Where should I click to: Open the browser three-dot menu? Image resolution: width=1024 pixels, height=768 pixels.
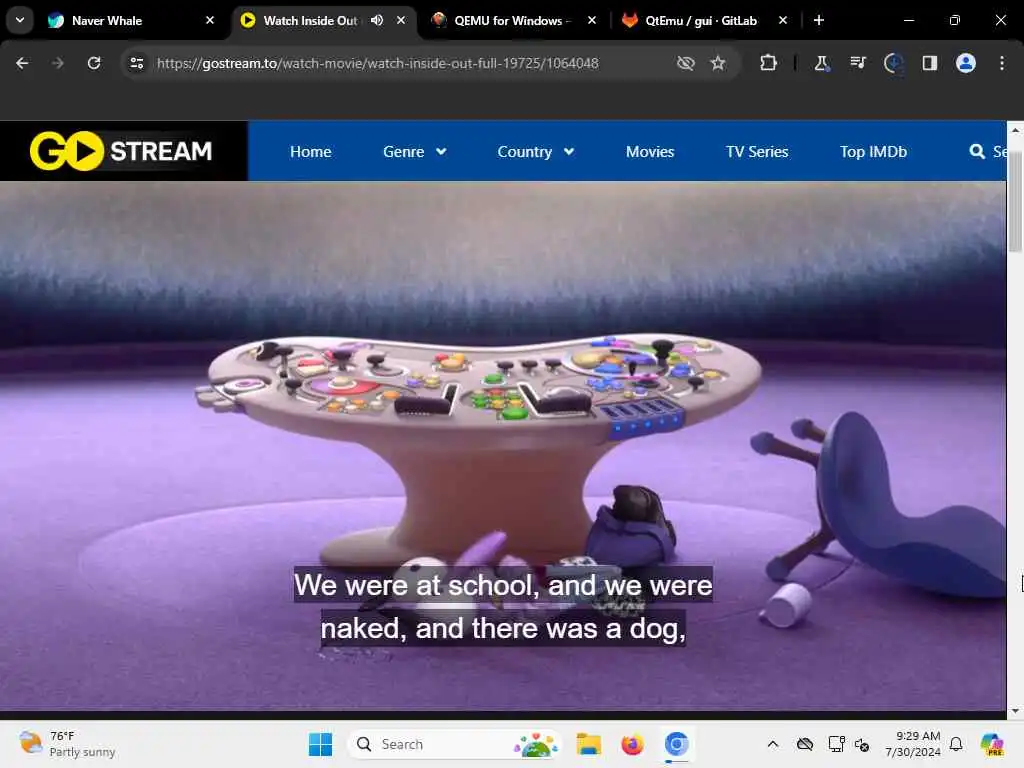pos(1002,63)
